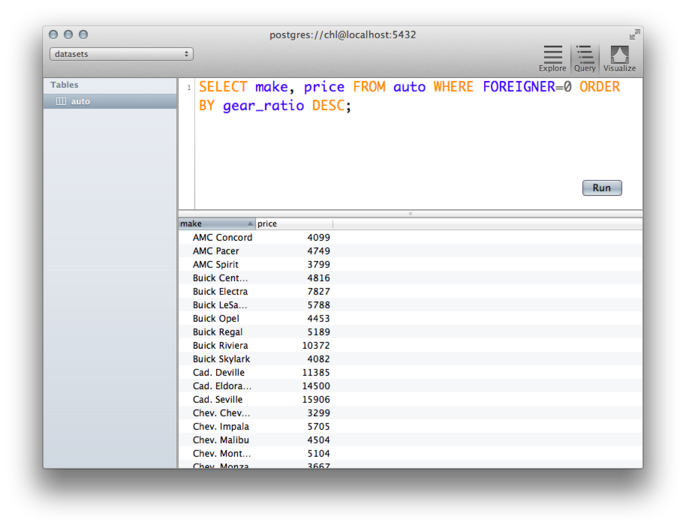Click the split pane divider handle
Image resolution: width=686 pixels, height=528 pixels.
(x=410, y=213)
